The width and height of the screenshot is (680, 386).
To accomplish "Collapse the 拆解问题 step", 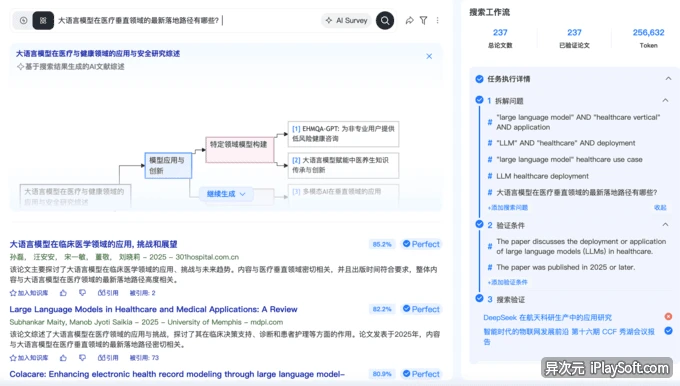I will click(x=665, y=100).
